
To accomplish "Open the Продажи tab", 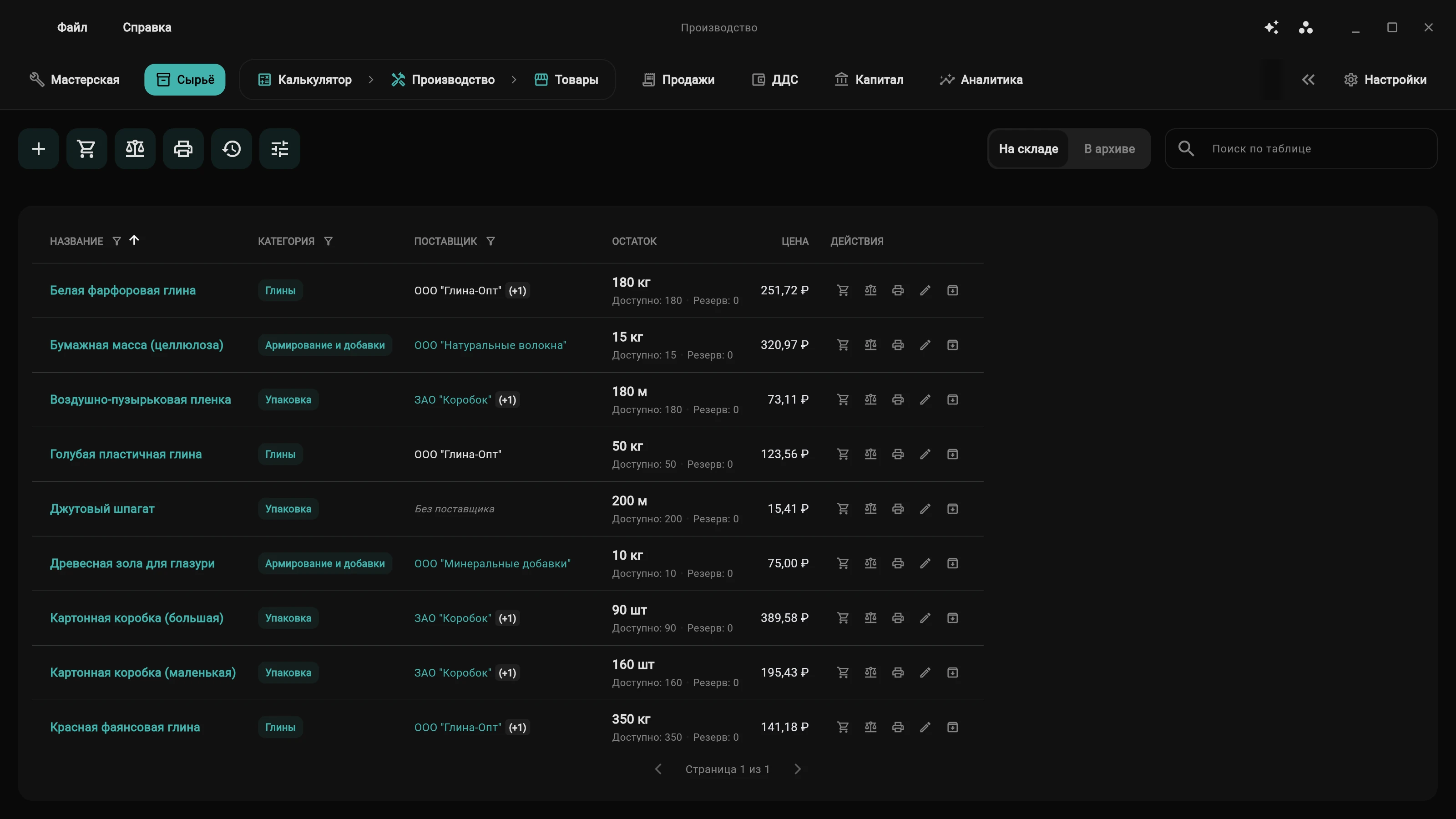I will tap(678, 80).
